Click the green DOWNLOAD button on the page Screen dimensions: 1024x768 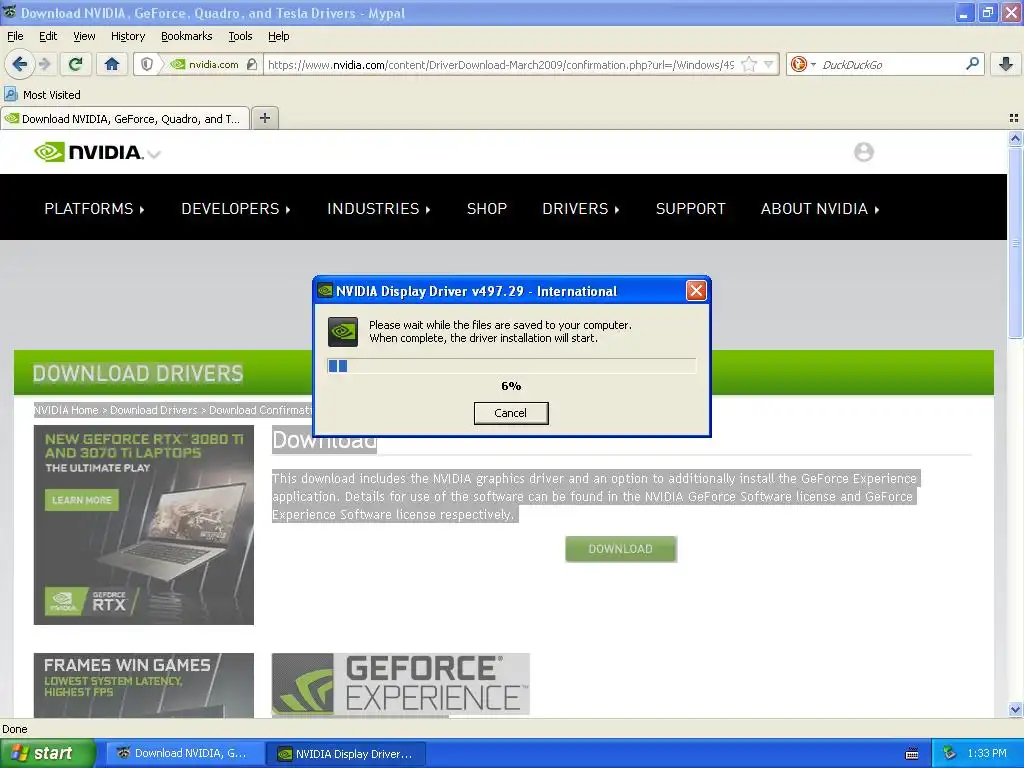pos(620,549)
